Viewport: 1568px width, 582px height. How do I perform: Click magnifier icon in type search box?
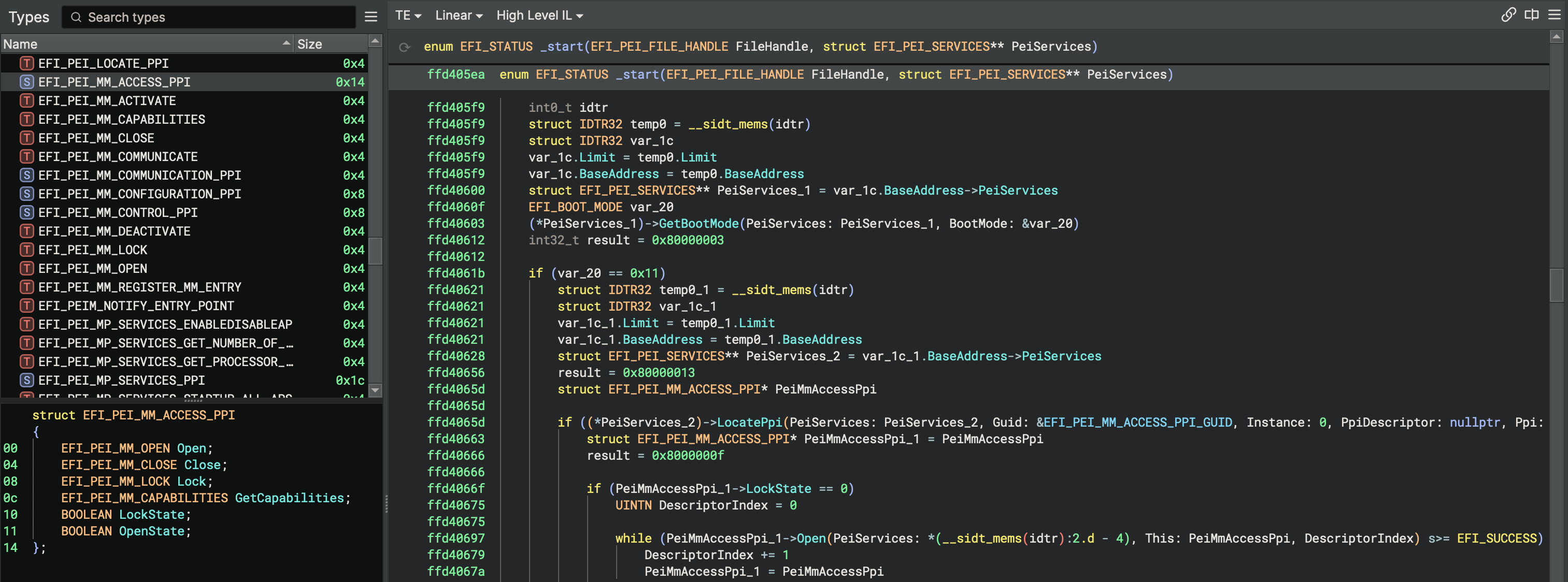76,17
